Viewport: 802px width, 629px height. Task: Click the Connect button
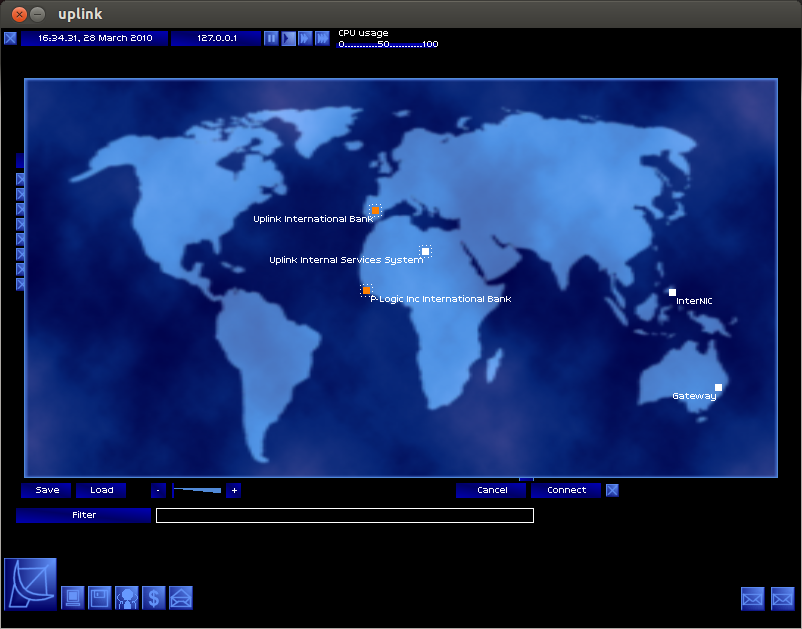coord(566,490)
